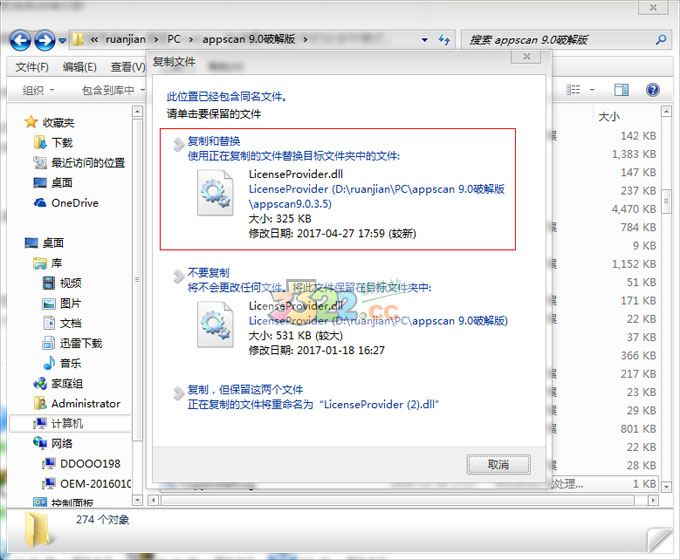
Task: Select appscan 9.0破解版 breadcrumb segment
Action: (x=248, y=39)
